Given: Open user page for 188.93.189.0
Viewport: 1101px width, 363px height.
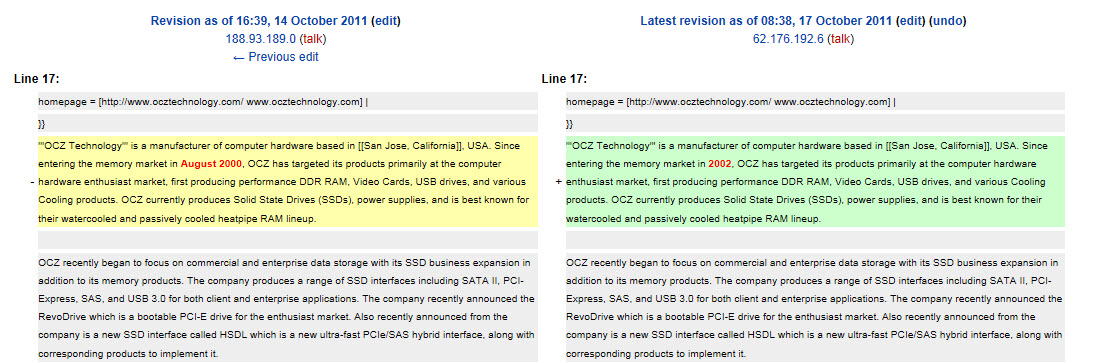Looking at the screenshot, I should click(261, 39).
